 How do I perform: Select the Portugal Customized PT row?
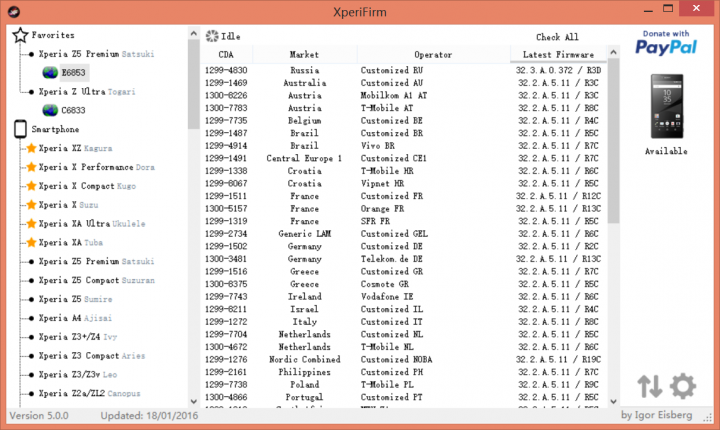click(404, 397)
